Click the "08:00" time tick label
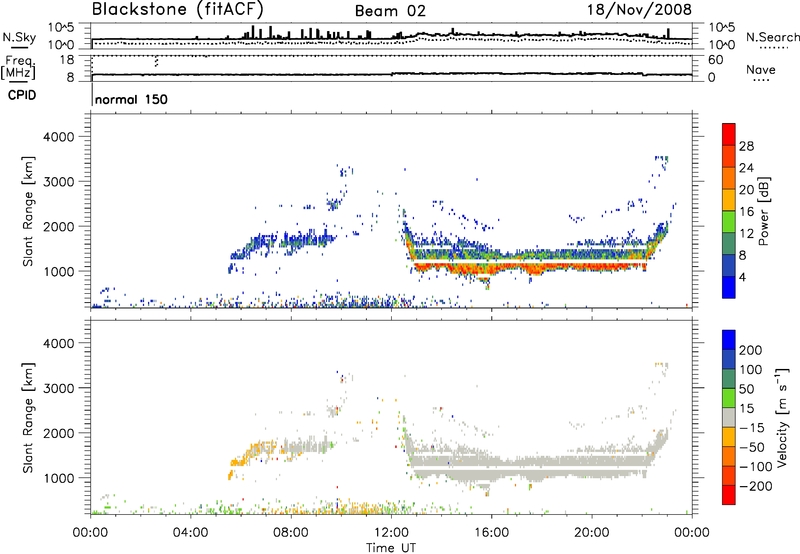 [x=291, y=533]
